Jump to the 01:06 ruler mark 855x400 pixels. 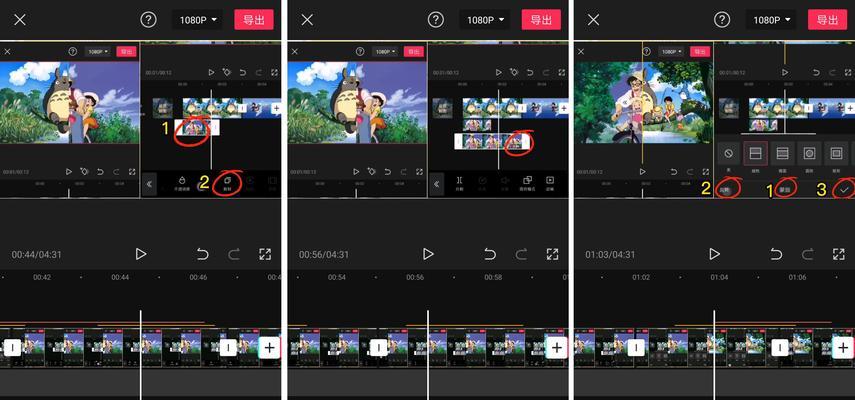click(x=797, y=277)
